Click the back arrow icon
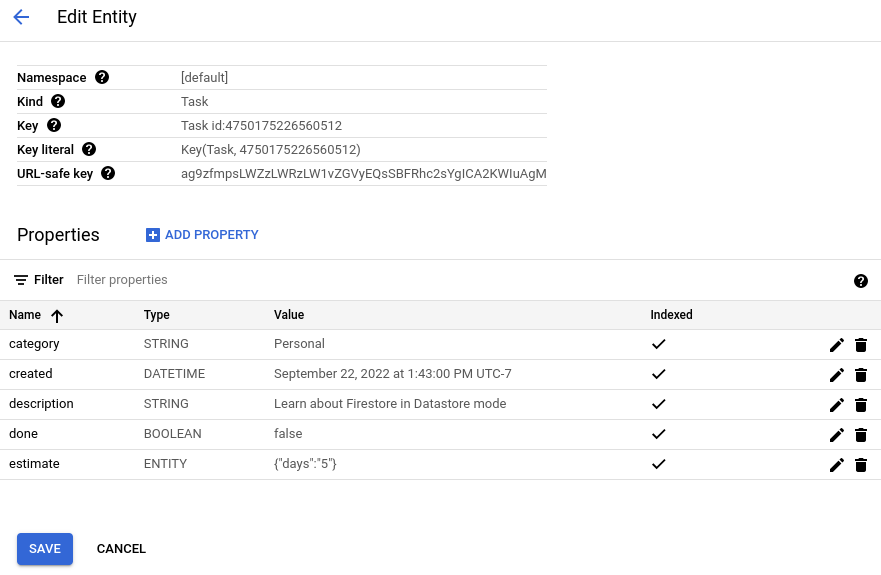The width and height of the screenshot is (881, 575). click(21, 18)
